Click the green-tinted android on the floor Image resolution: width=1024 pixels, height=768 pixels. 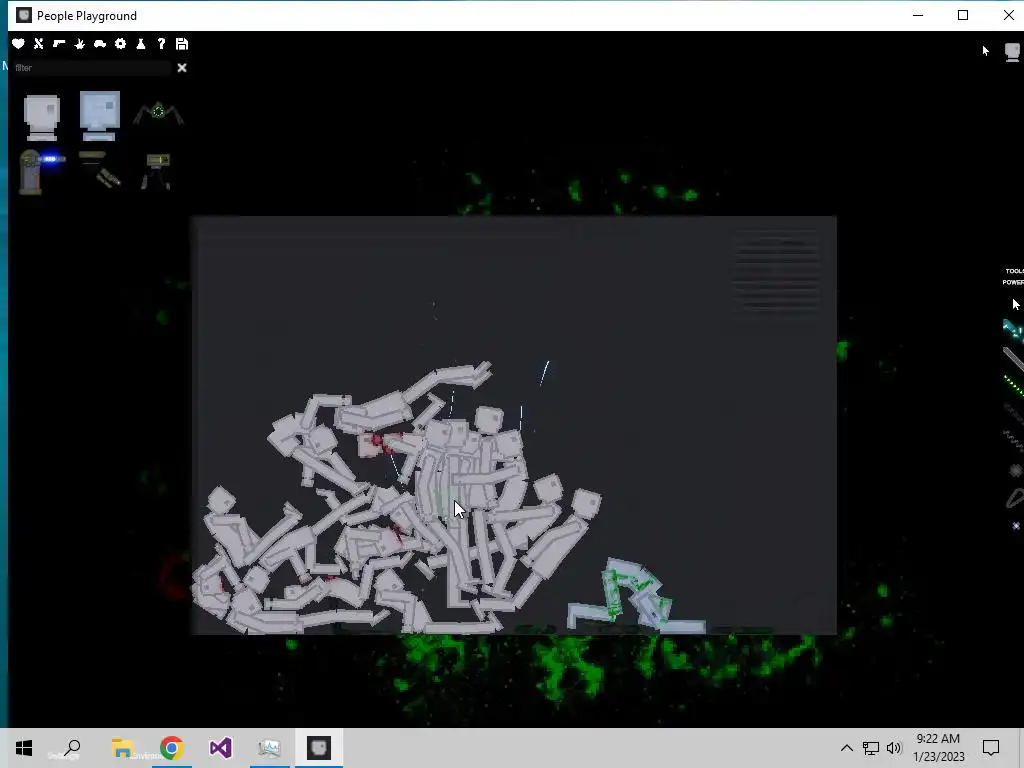click(638, 596)
